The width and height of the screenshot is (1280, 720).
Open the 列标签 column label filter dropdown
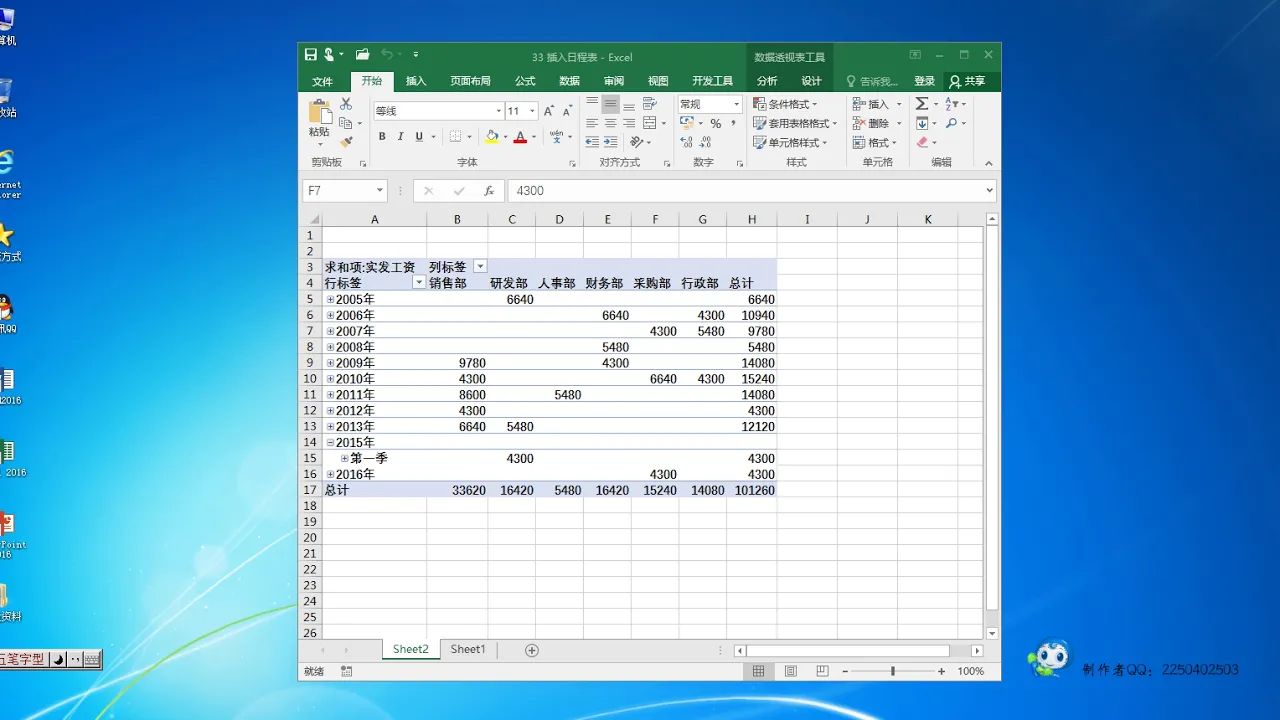480,267
